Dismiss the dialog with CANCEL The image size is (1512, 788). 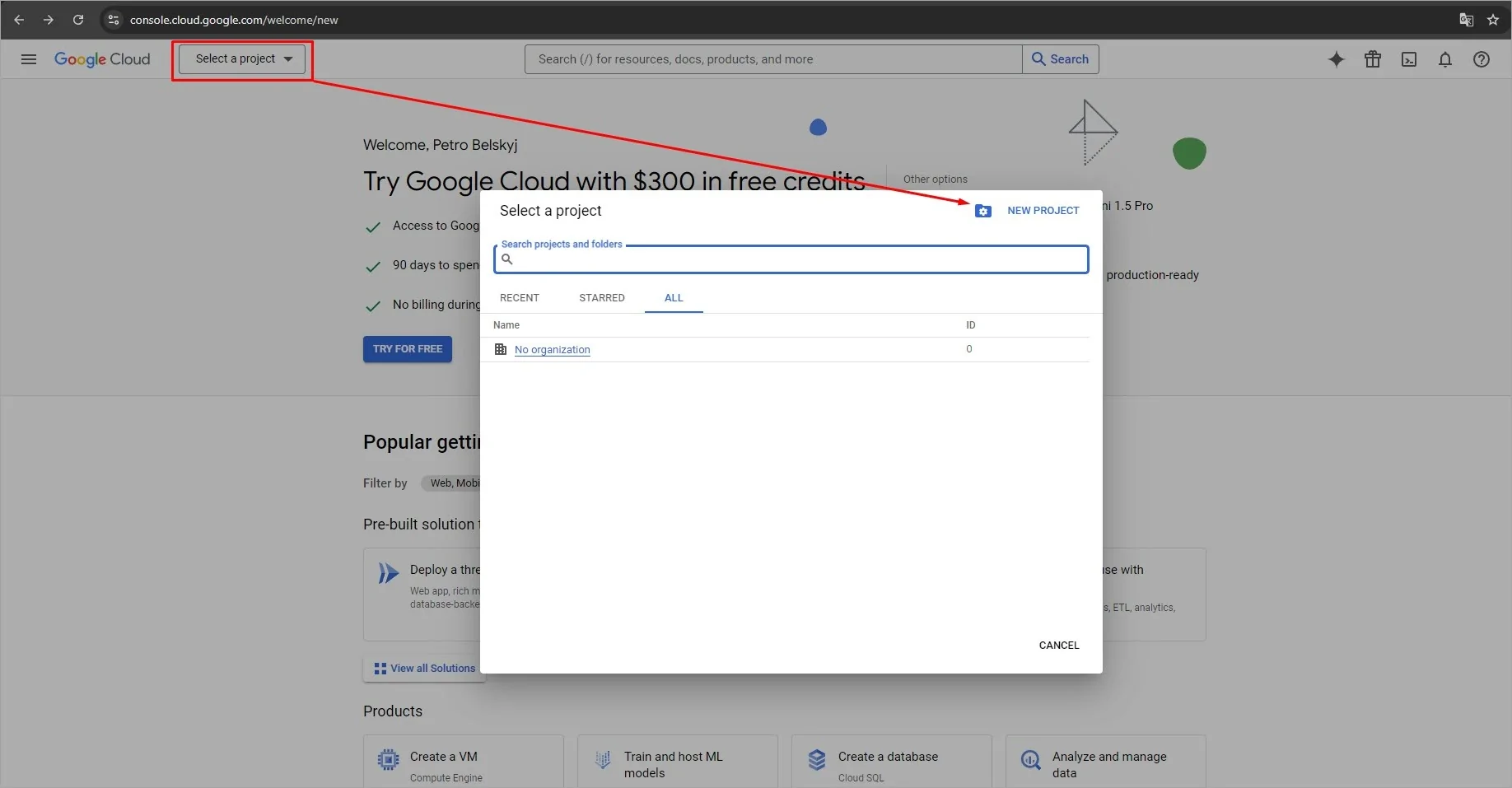[x=1058, y=646]
